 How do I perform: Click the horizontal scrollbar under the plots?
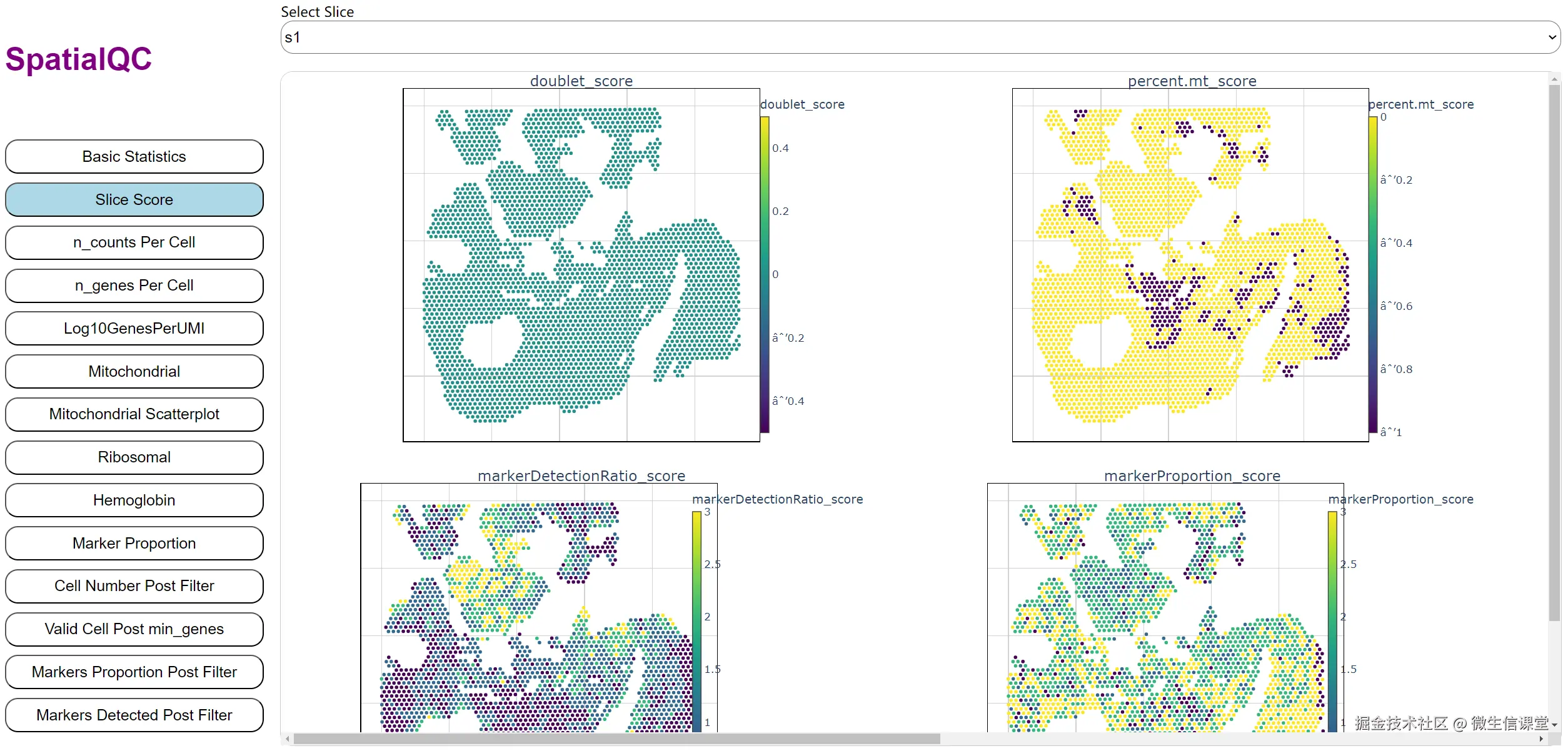click(x=616, y=739)
